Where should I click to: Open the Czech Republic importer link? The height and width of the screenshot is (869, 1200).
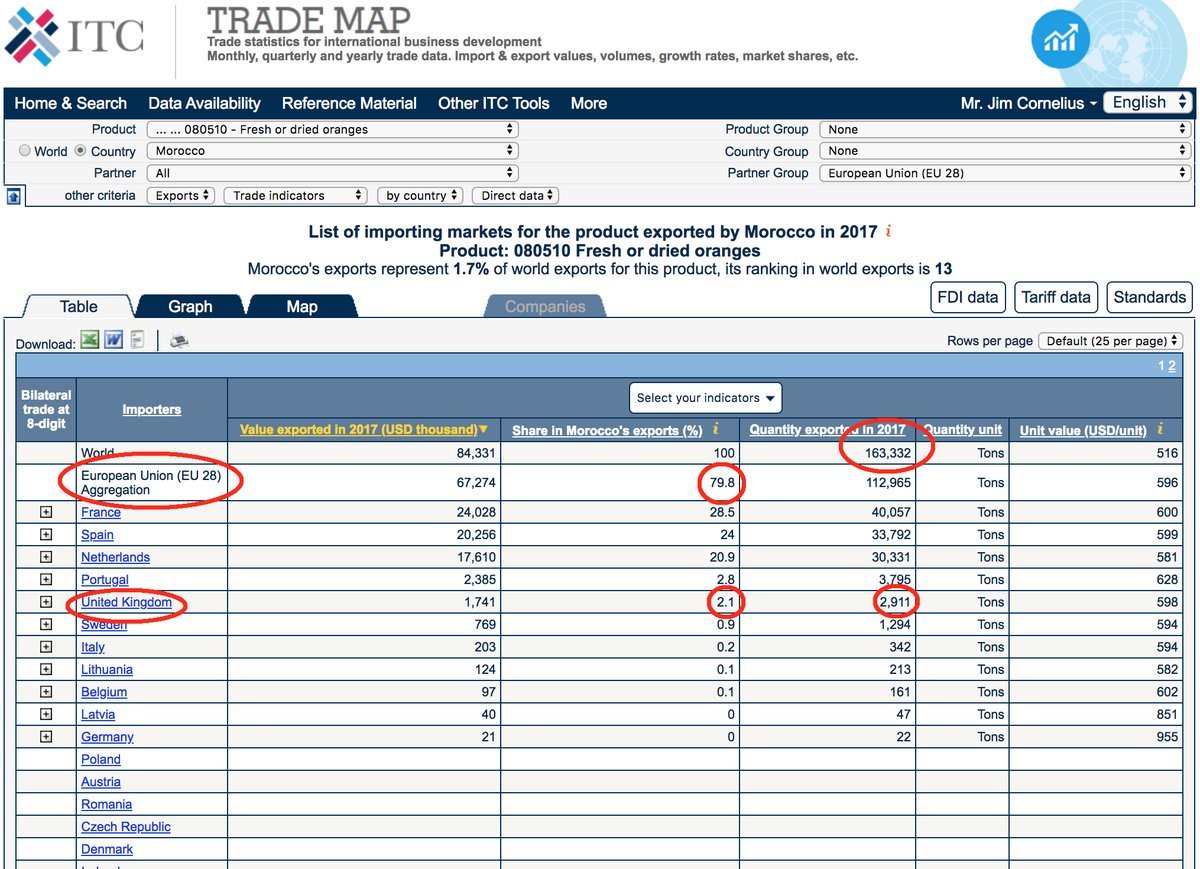click(126, 827)
